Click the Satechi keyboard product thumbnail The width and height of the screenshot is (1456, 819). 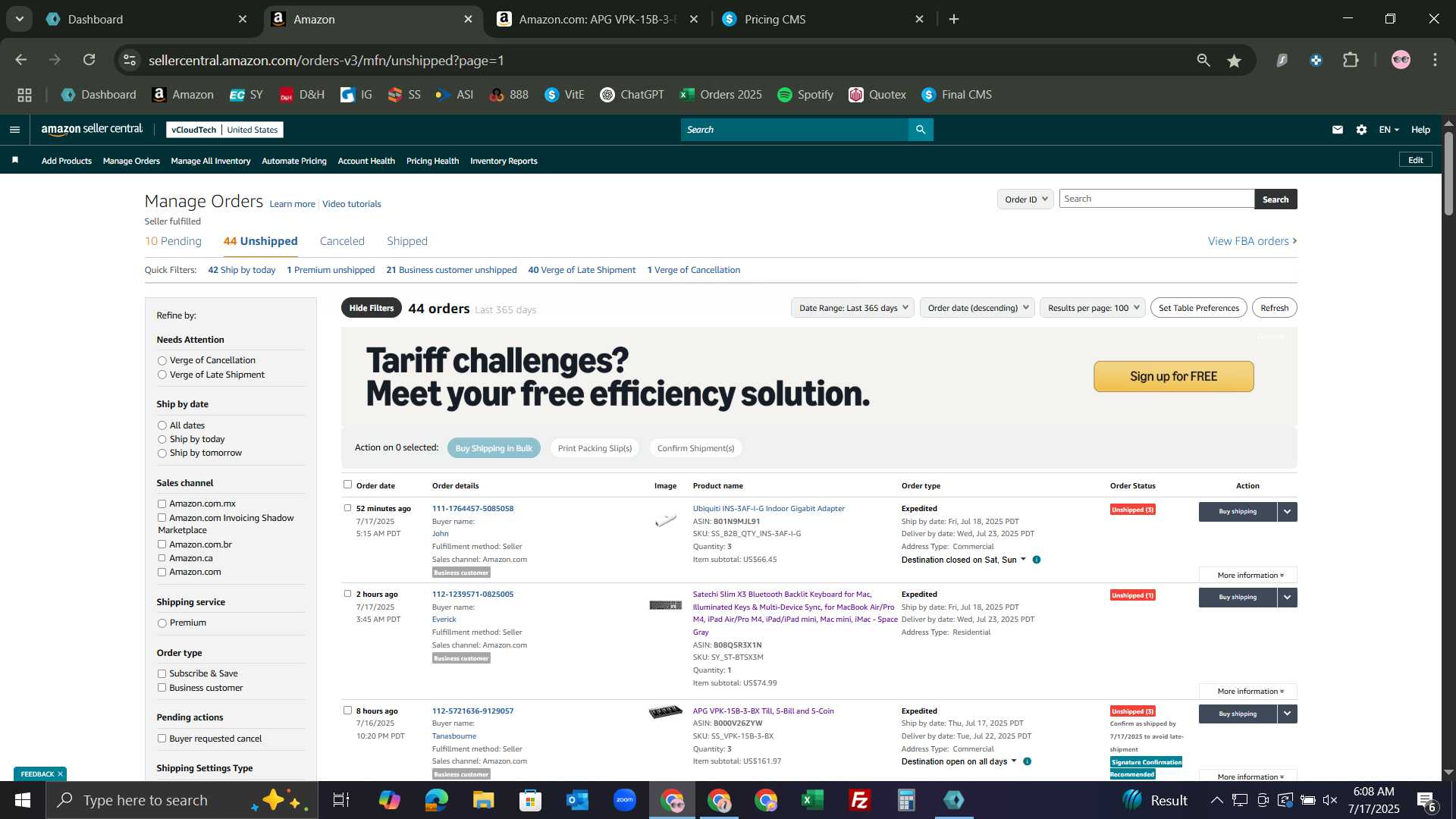[x=666, y=605]
